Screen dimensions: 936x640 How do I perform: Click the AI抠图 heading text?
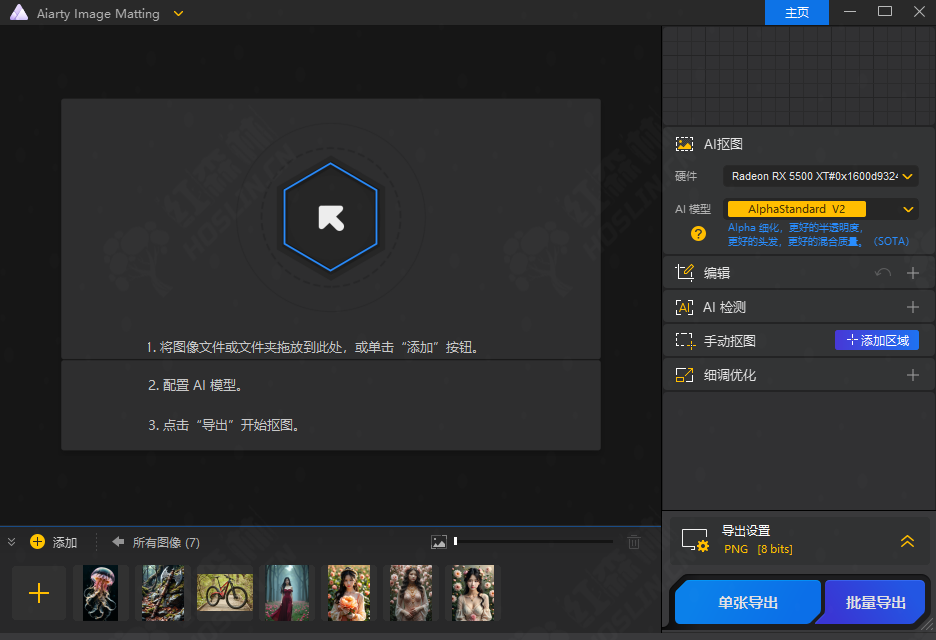pyautogui.click(x=723, y=144)
